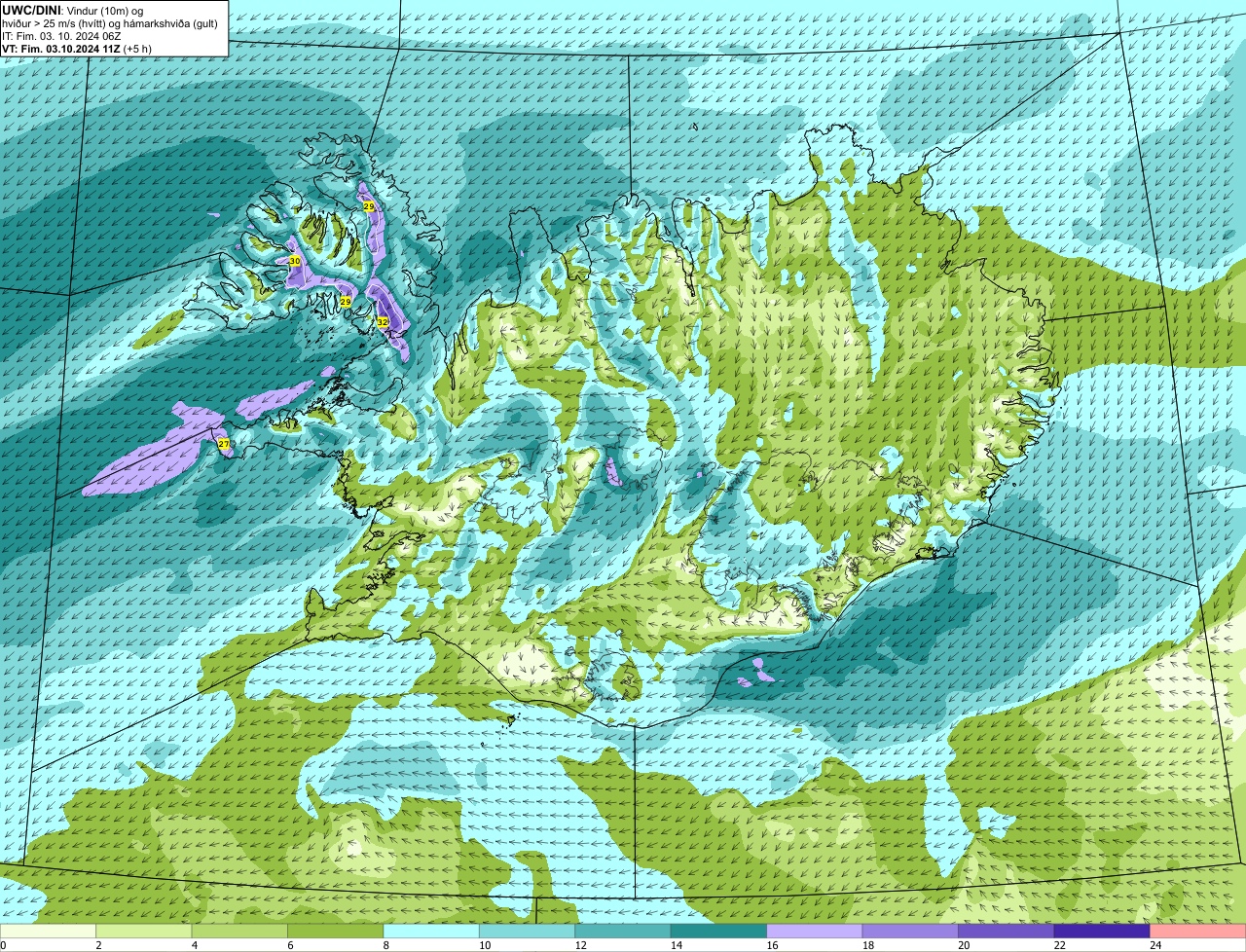1246x952 pixels.
Task: Click the 'VT: Fim. 03.10.2024 11Z (+5 h)' line
Action: (x=76, y=48)
